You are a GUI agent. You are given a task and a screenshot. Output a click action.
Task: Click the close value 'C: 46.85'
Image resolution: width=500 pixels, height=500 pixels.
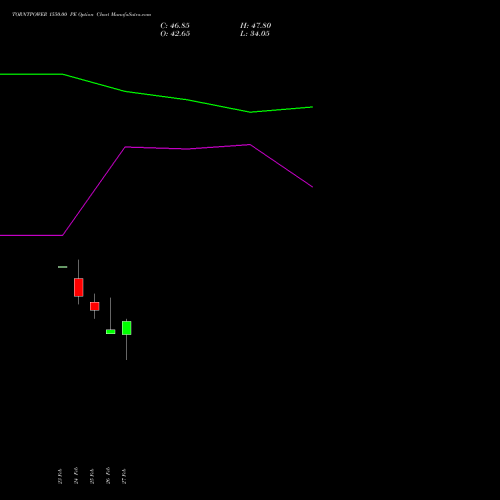point(175,26)
